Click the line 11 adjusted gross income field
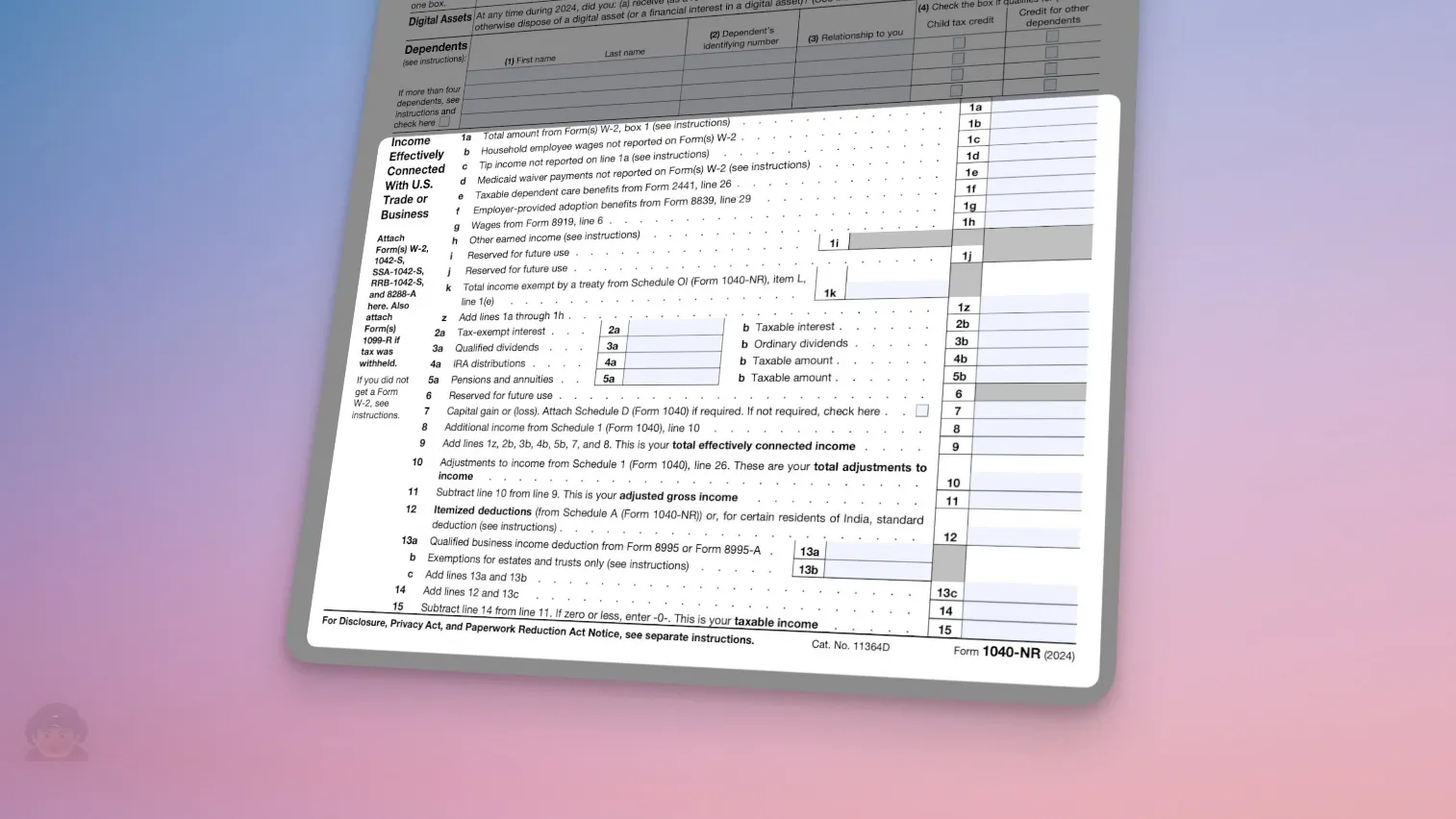 click(1024, 500)
